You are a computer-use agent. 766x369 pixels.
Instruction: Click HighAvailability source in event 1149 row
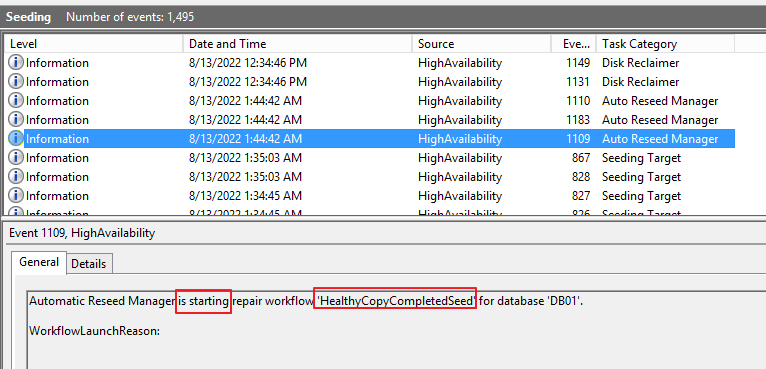[x=460, y=63]
